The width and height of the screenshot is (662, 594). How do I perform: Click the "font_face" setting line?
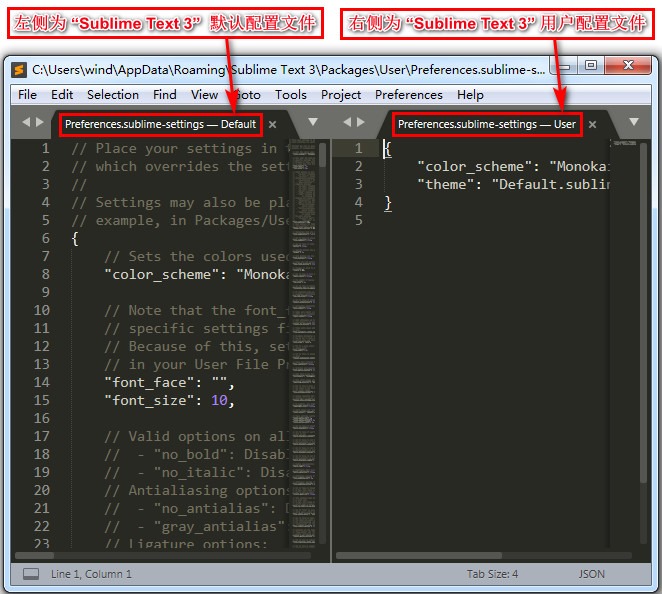pyautogui.click(x=169, y=382)
